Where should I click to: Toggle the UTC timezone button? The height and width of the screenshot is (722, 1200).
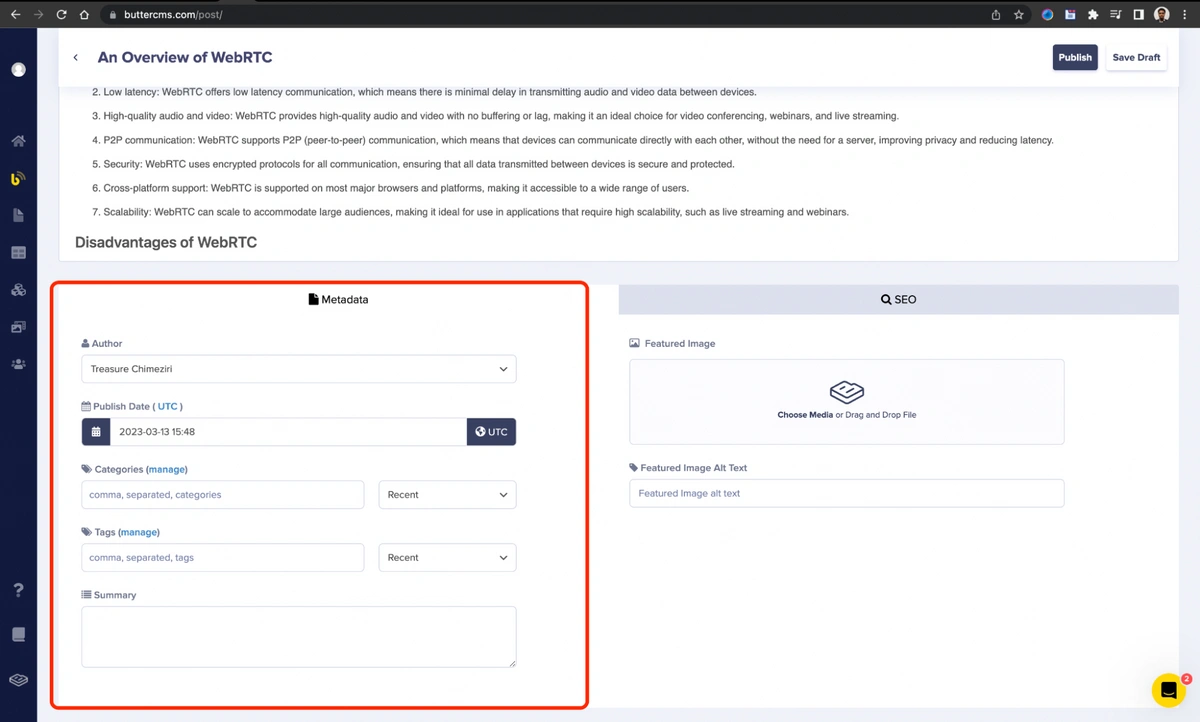click(491, 432)
